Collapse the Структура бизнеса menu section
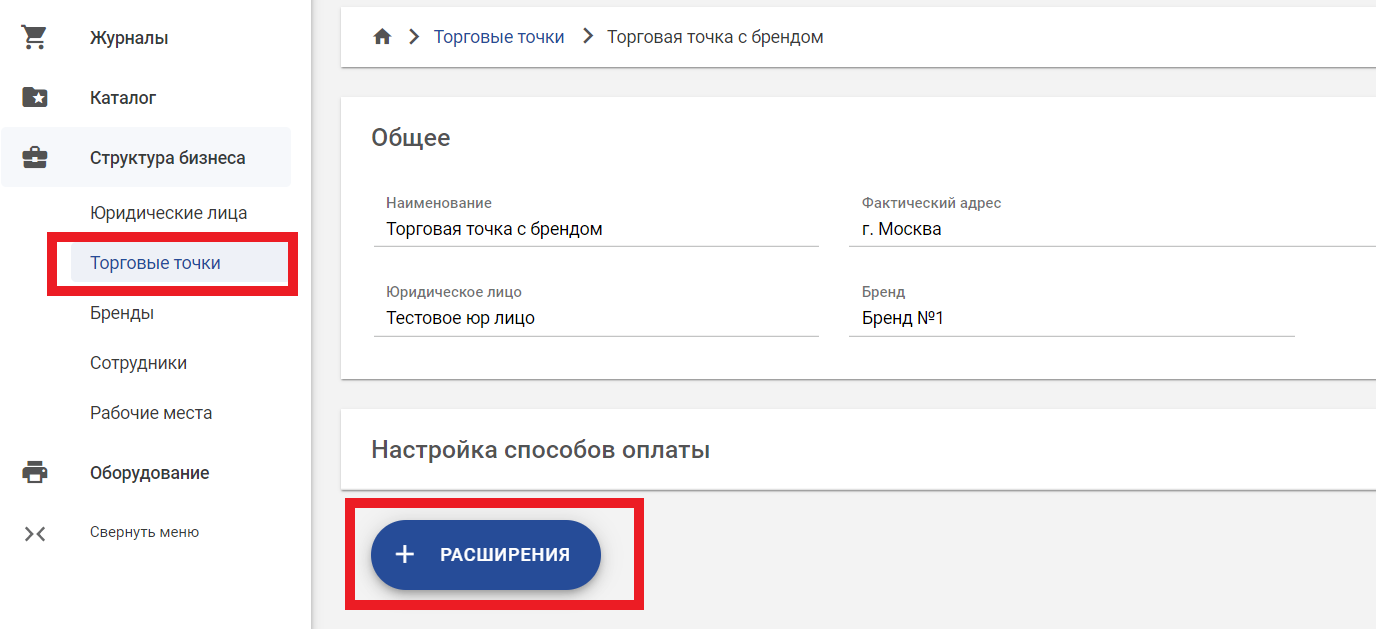The width and height of the screenshot is (1376, 629). click(x=146, y=158)
